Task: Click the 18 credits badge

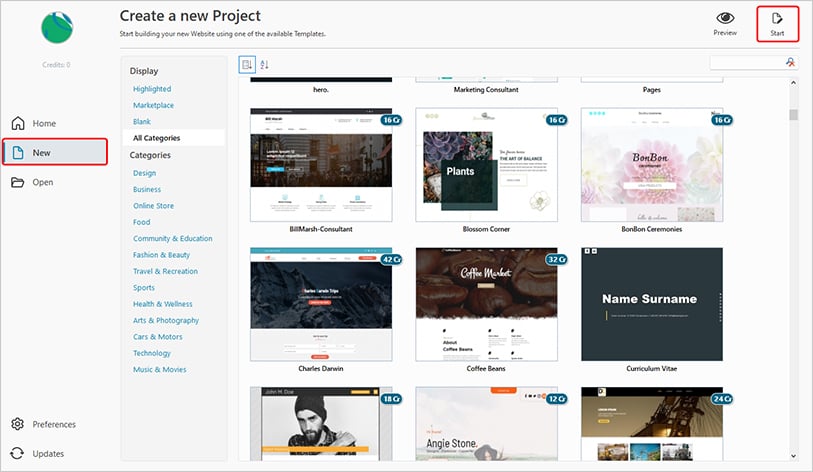Action: 391,399
